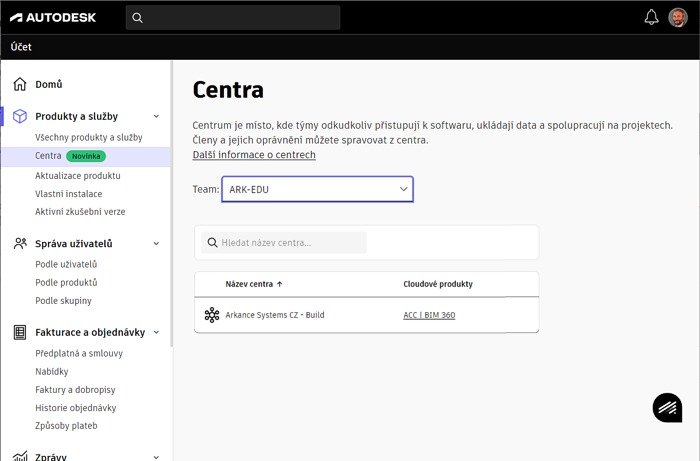The image size is (700, 461).
Task: Click the Produkty a služby cube icon
Action: pos(20,117)
